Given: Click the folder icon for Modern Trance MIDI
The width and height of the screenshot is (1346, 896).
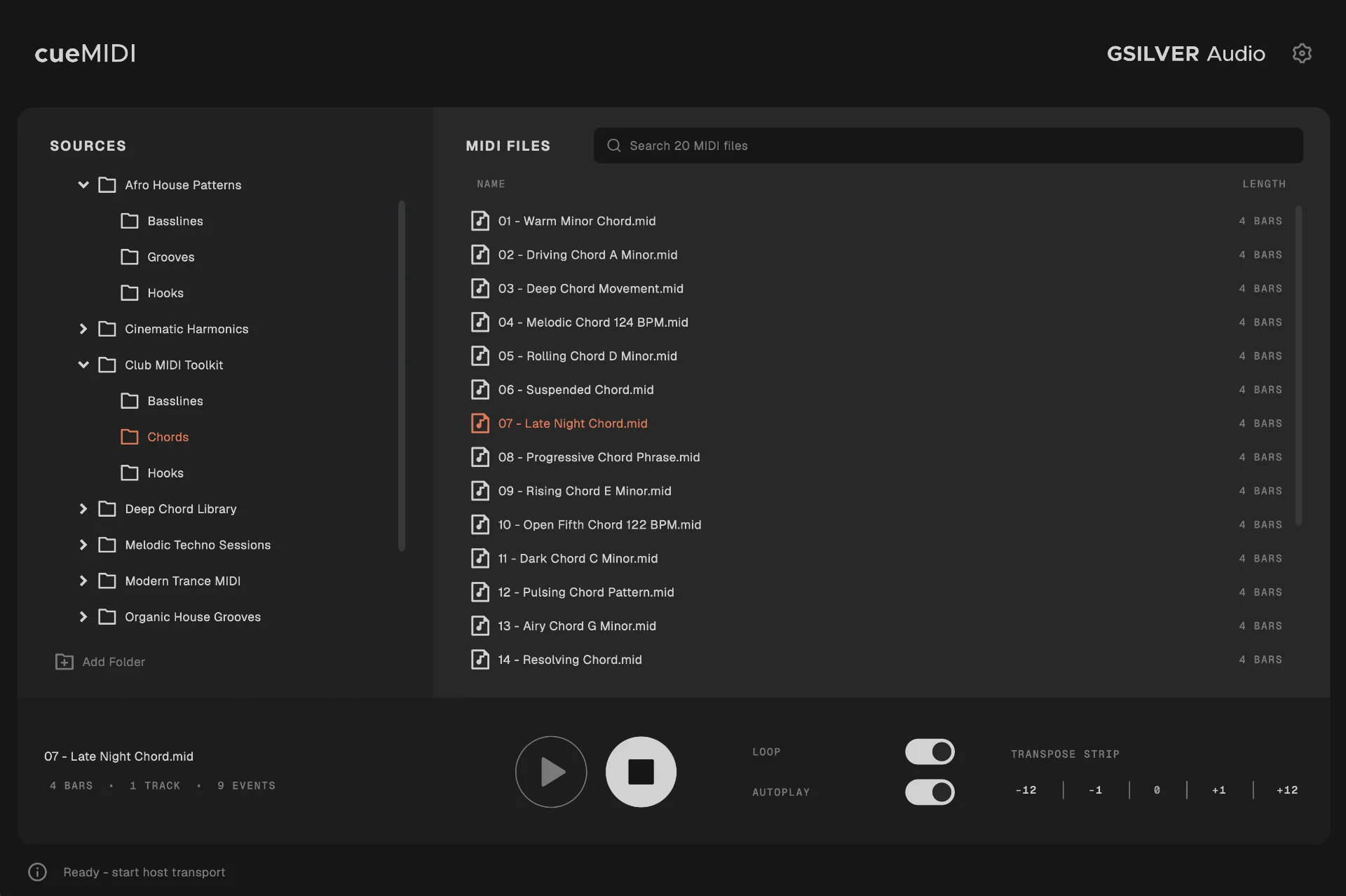Looking at the screenshot, I should [x=107, y=581].
